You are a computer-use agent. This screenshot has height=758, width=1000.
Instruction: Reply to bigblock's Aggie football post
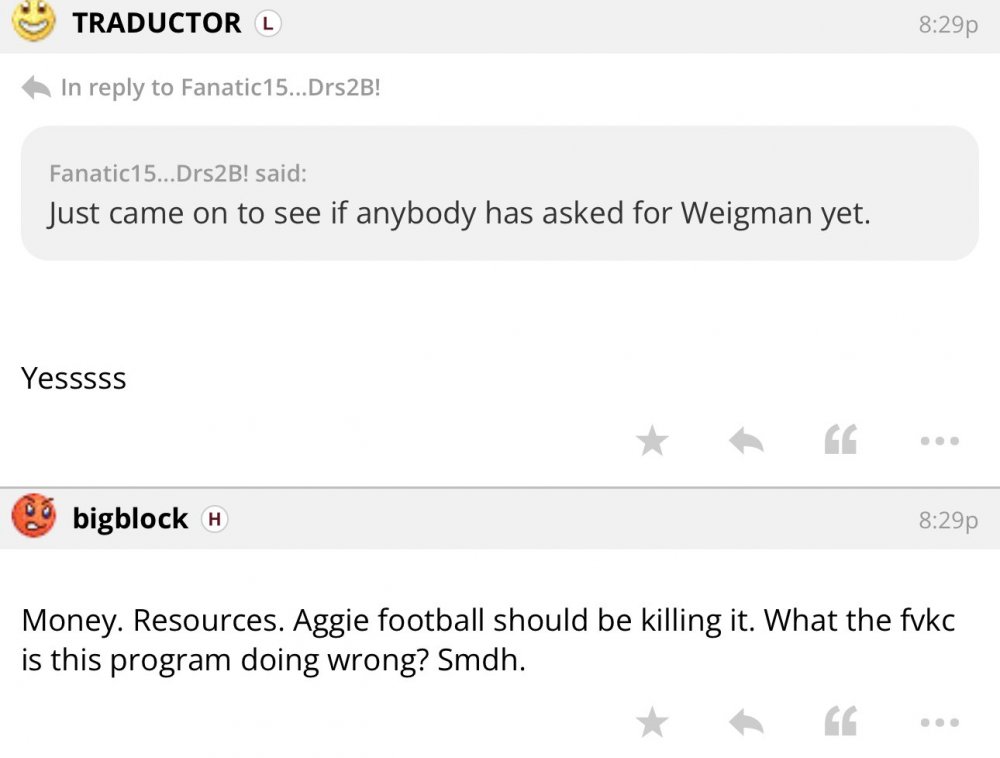(747, 721)
